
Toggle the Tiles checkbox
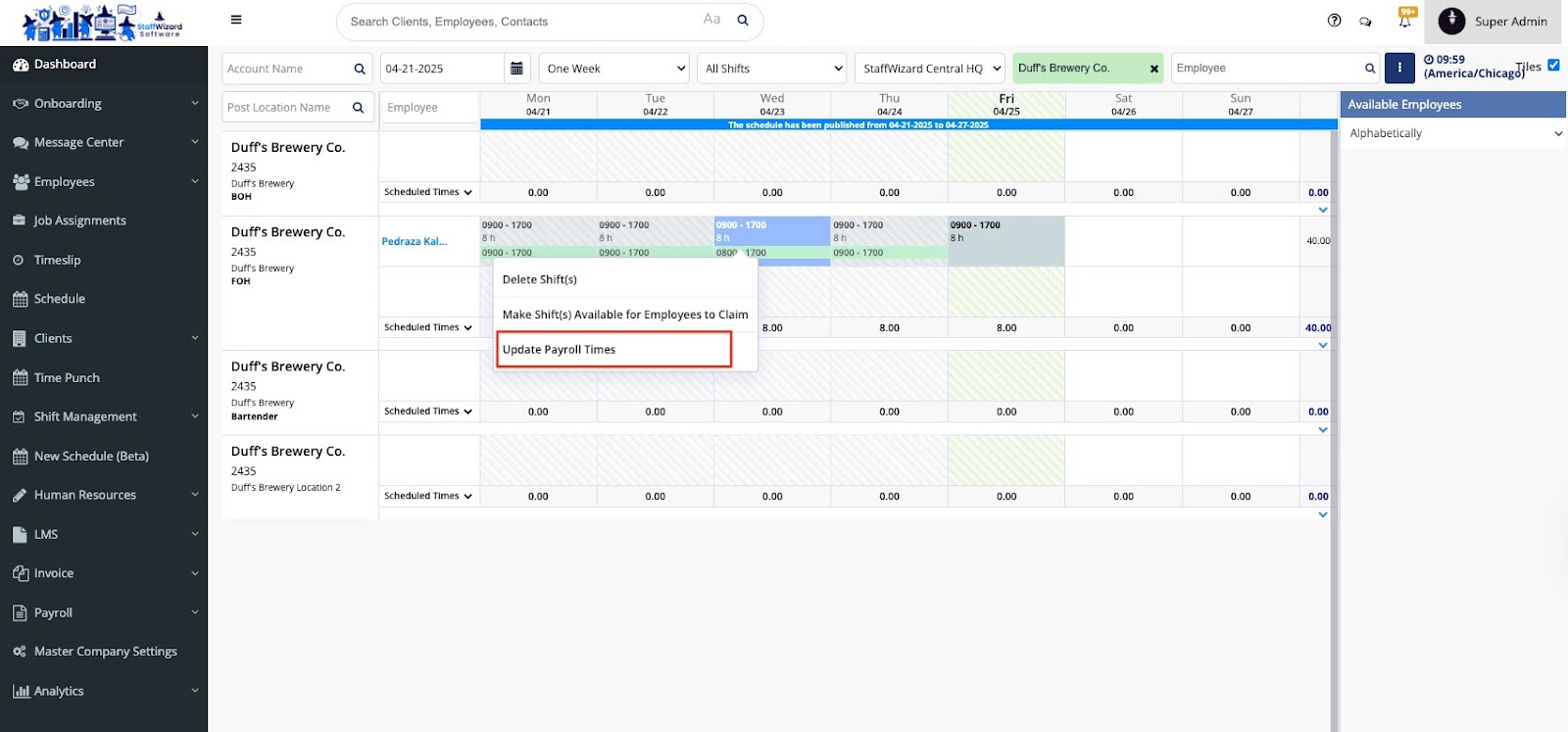(x=1553, y=66)
